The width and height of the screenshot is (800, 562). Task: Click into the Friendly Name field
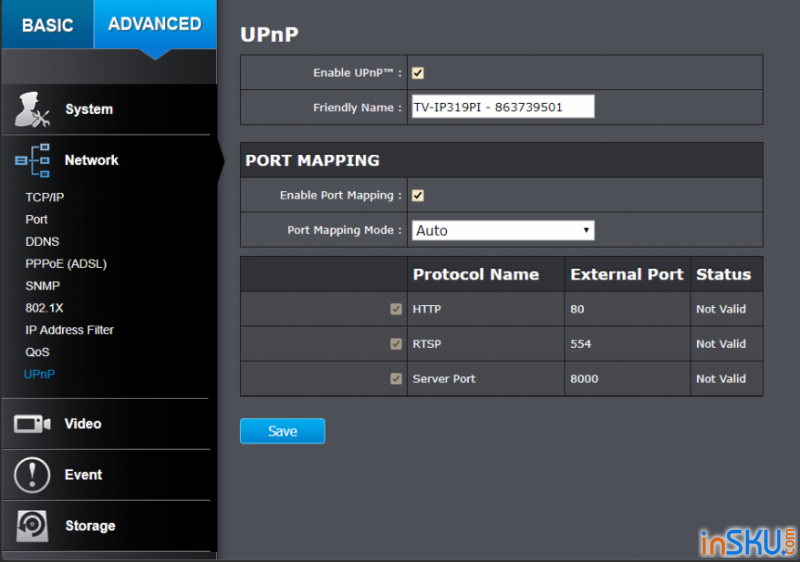pyautogui.click(x=503, y=107)
